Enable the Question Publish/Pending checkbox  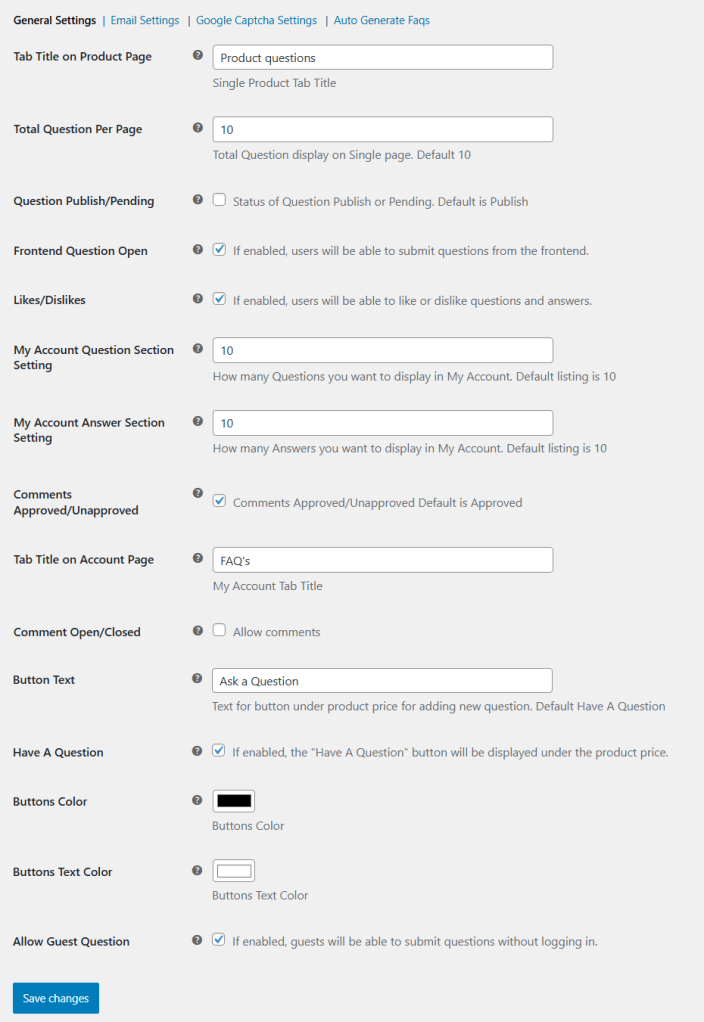pyautogui.click(x=218, y=199)
